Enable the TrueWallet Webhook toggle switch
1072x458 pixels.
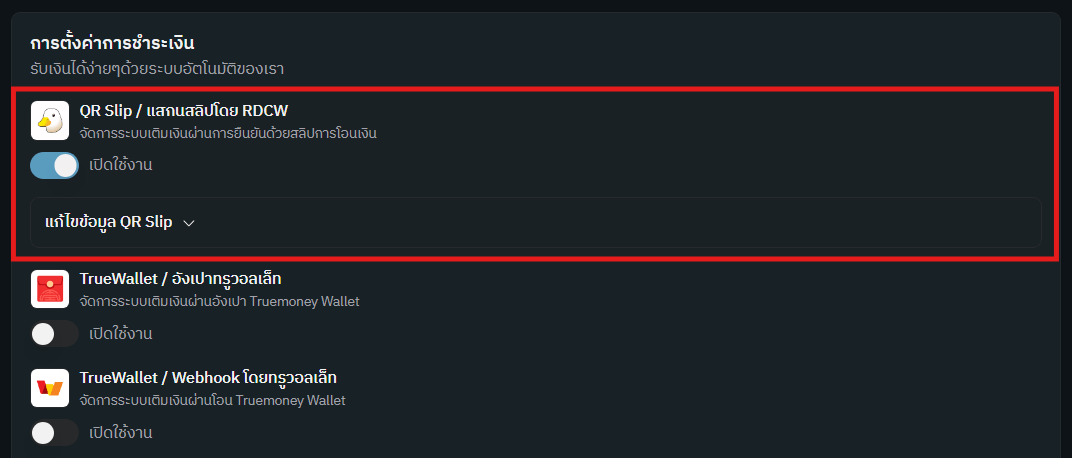54,433
